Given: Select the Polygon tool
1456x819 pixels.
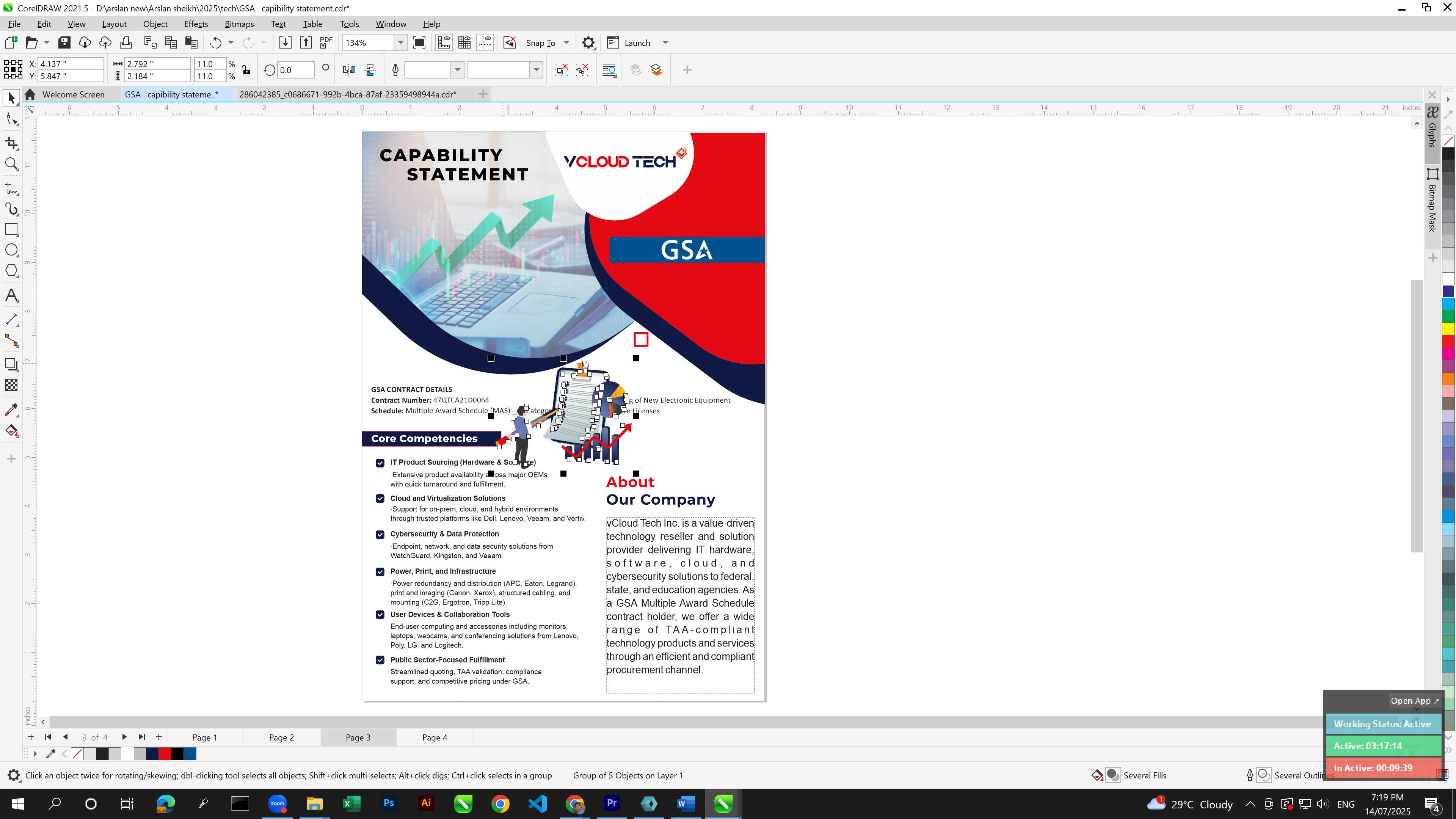Looking at the screenshot, I should [11, 271].
